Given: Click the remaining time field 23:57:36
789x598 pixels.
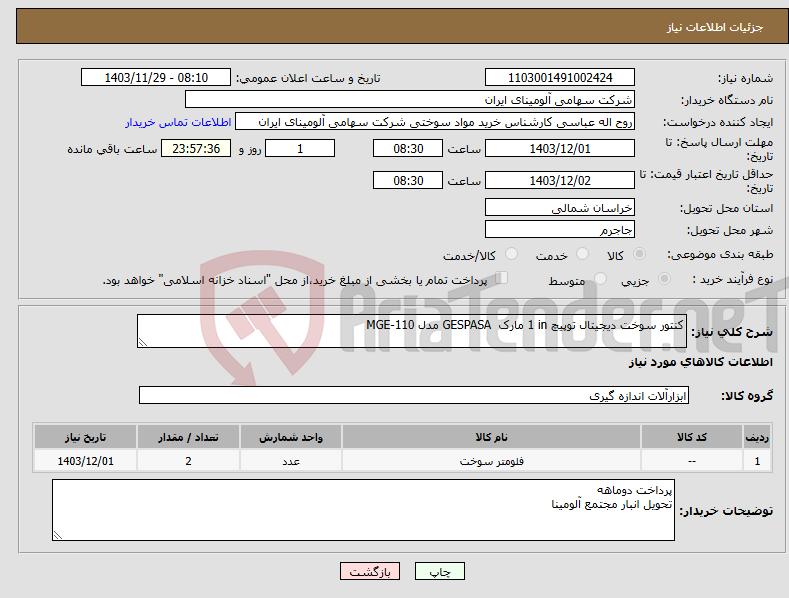Looking at the screenshot, I should pos(196,148).
